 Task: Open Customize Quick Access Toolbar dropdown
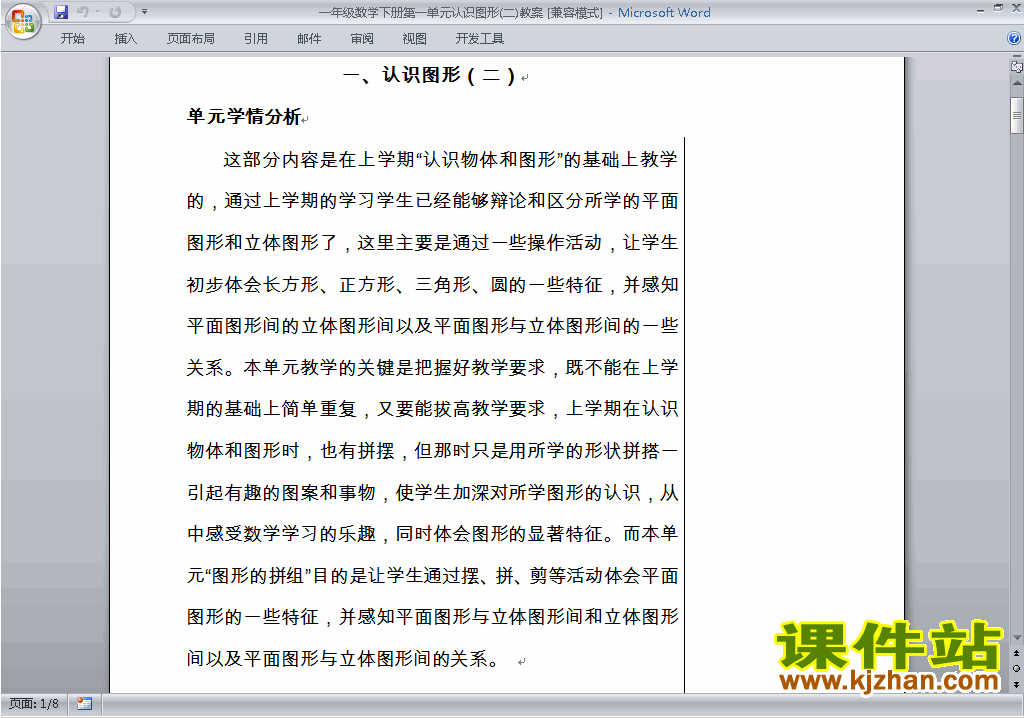pyautogui.click(x=144, y=12)
